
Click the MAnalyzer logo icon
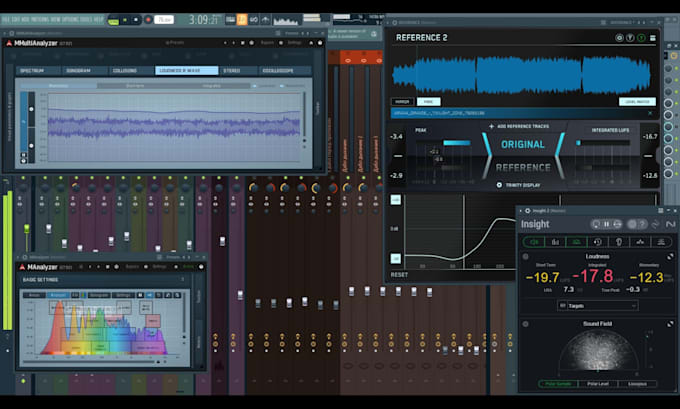pyautogui.click(x=22, y=267)
